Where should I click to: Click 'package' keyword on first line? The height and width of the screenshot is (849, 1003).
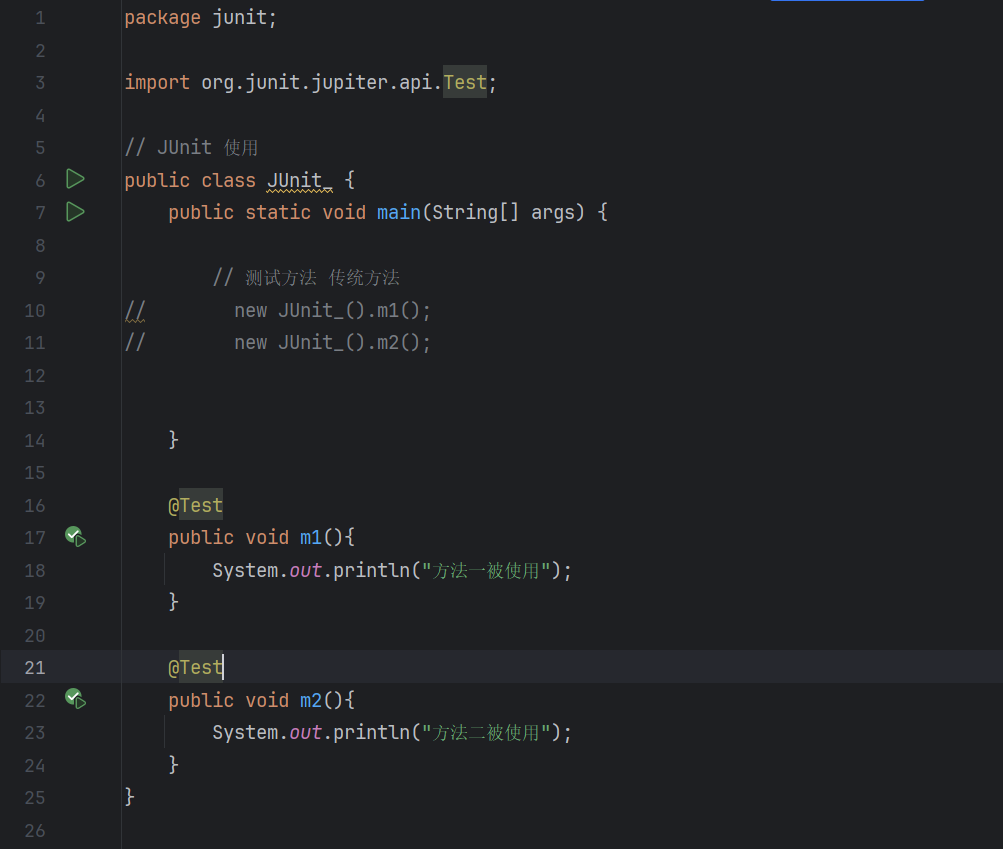pyautogui.click(x=162, y=18)
